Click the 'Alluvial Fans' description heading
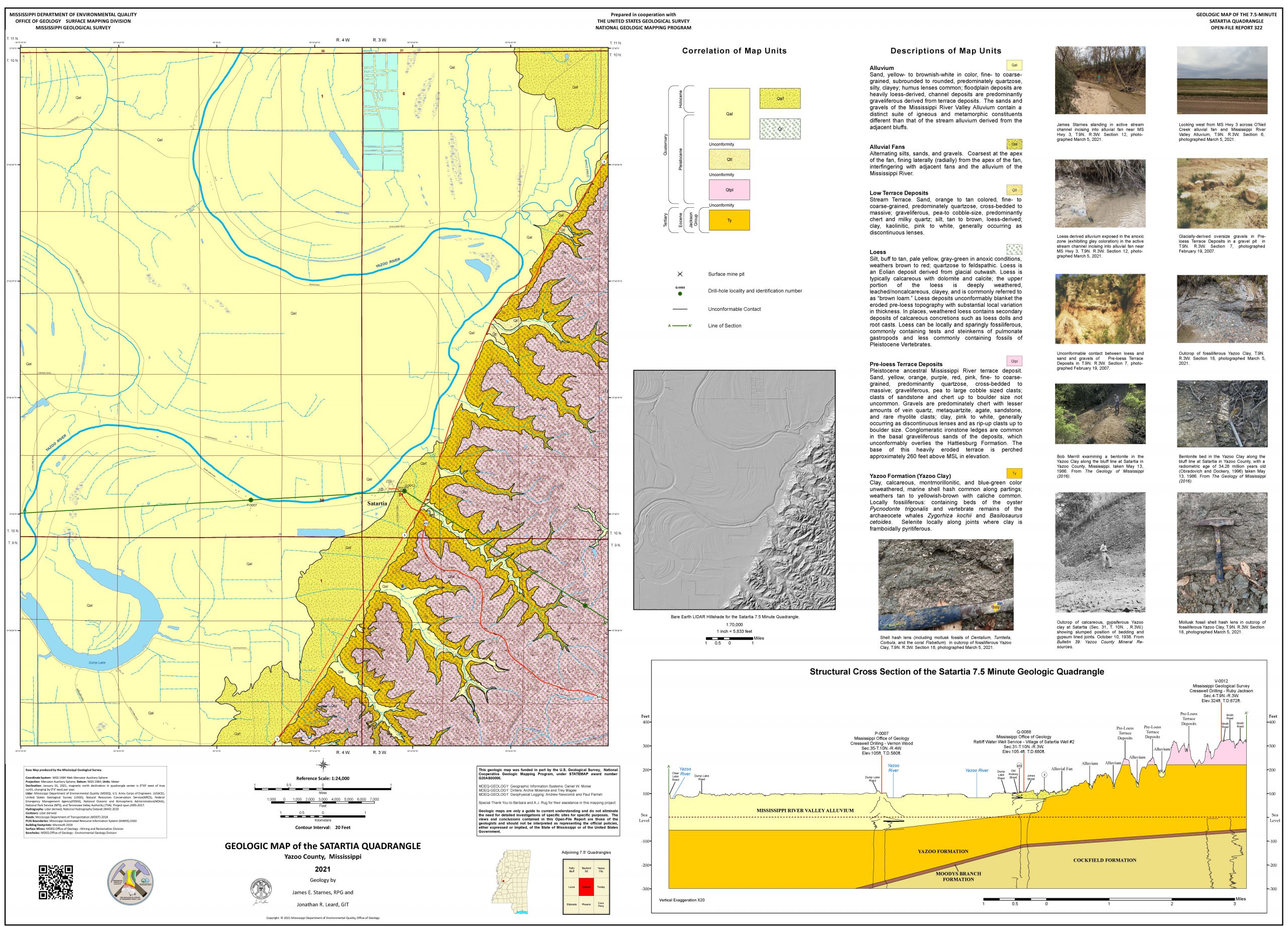The image size is (1288, 927). [887, 147]
